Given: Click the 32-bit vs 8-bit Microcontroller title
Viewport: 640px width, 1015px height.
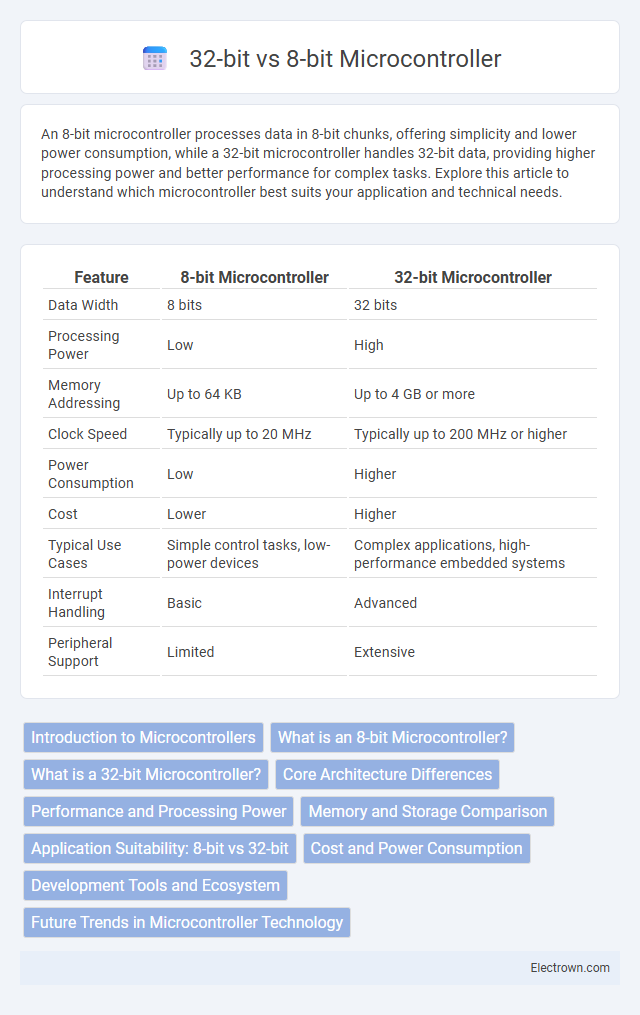Looking at the screenshot, I should [345, 58].
